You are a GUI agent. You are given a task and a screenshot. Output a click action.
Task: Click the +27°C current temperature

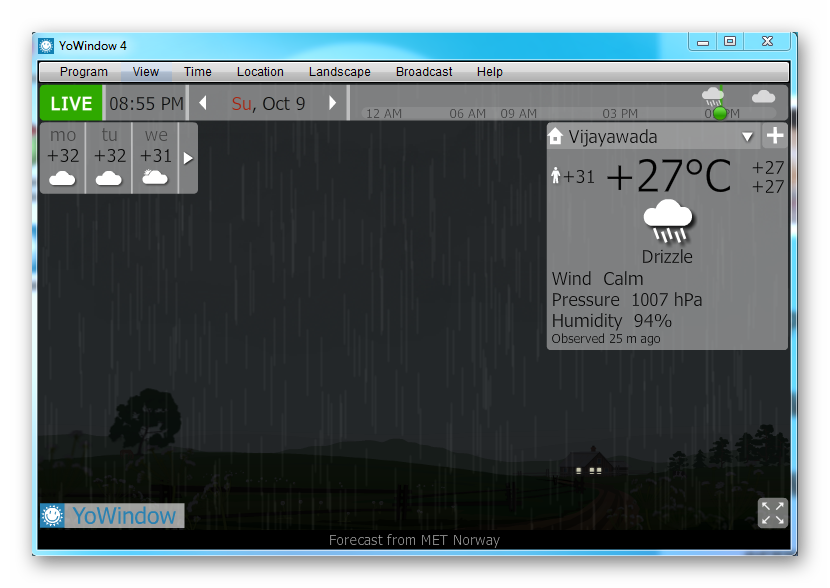669,176
